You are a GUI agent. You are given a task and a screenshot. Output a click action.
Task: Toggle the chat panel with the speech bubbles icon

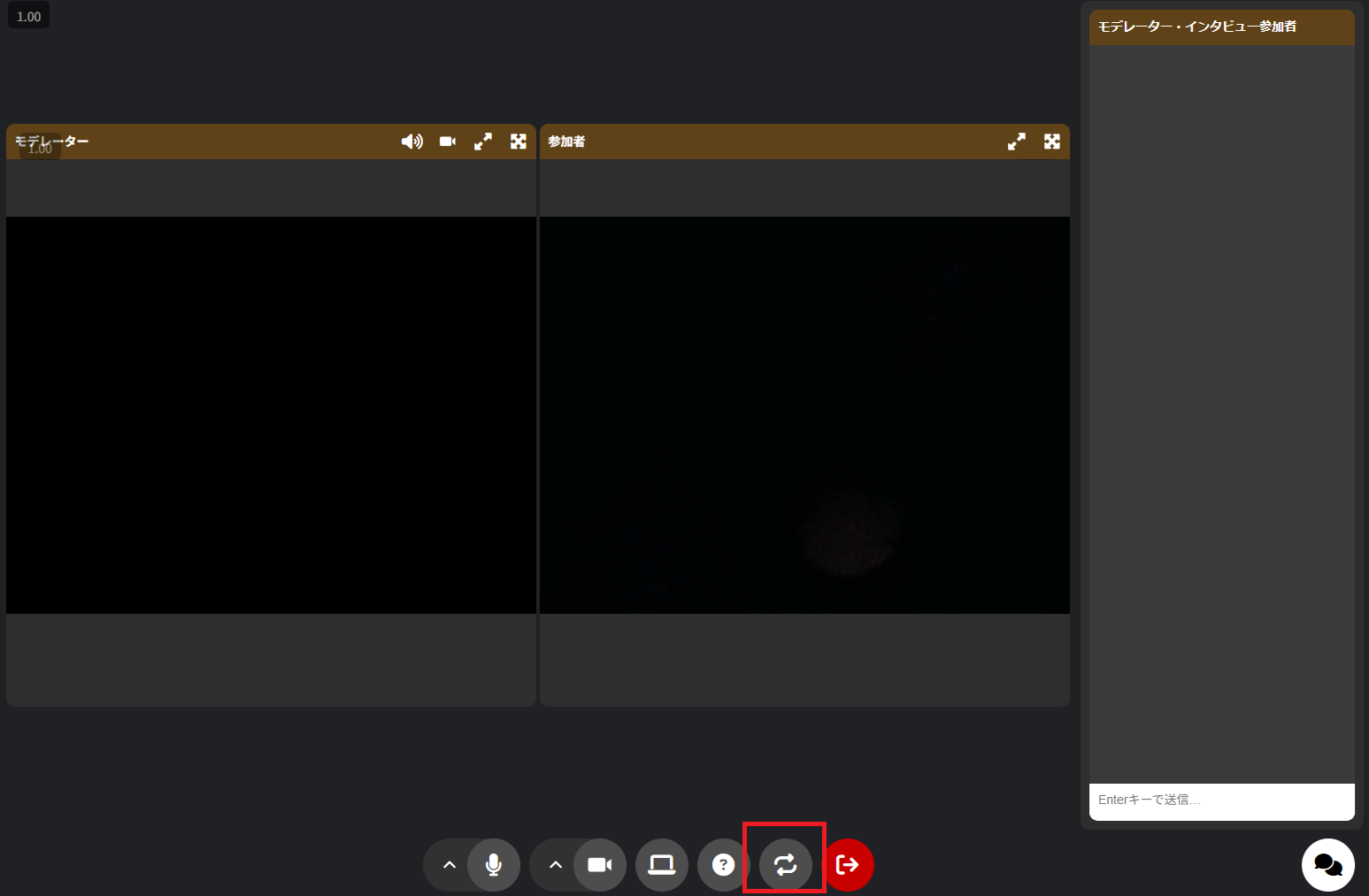(x=1327, y=864)
